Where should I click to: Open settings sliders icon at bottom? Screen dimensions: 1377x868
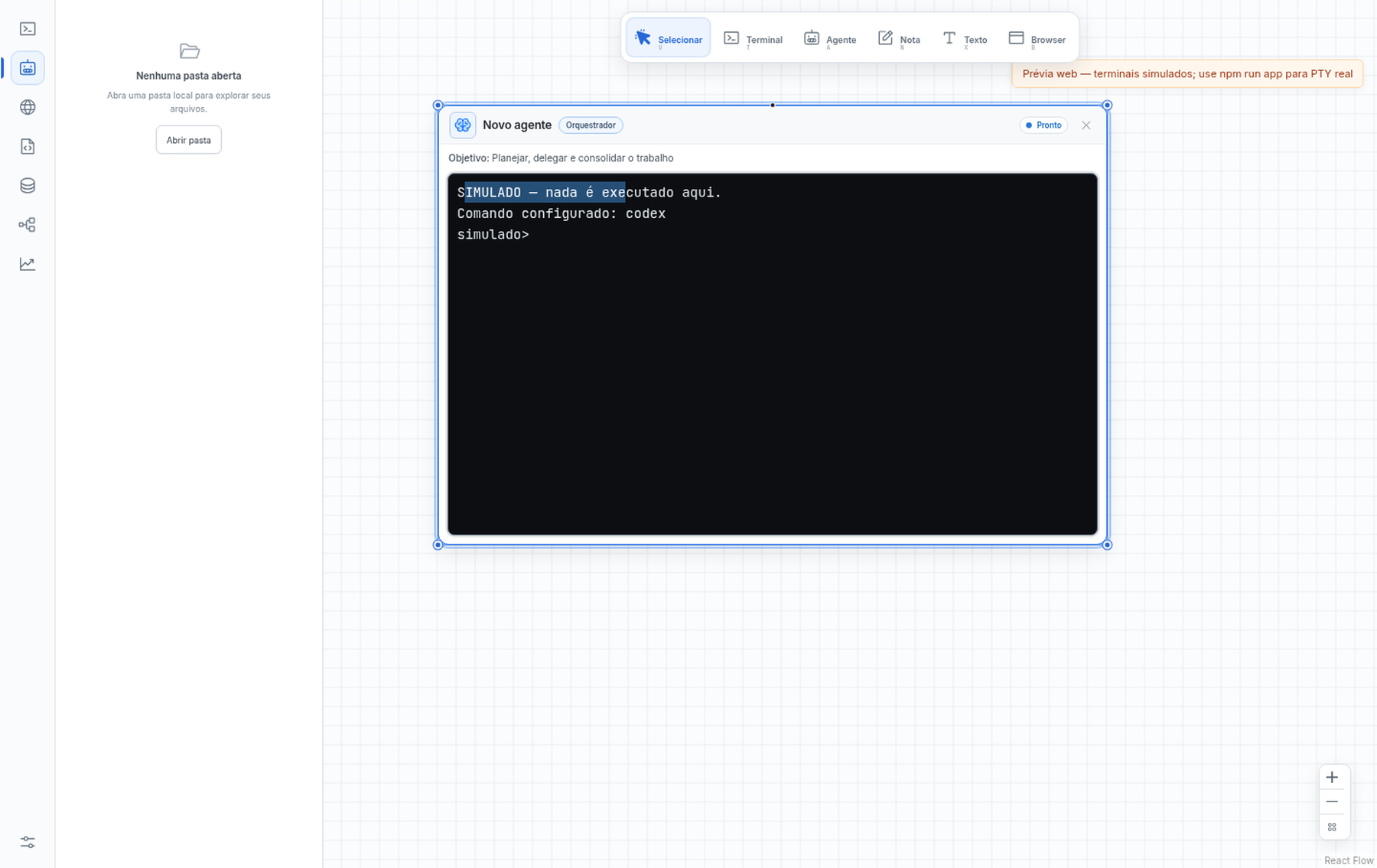[x=28, y=842]
